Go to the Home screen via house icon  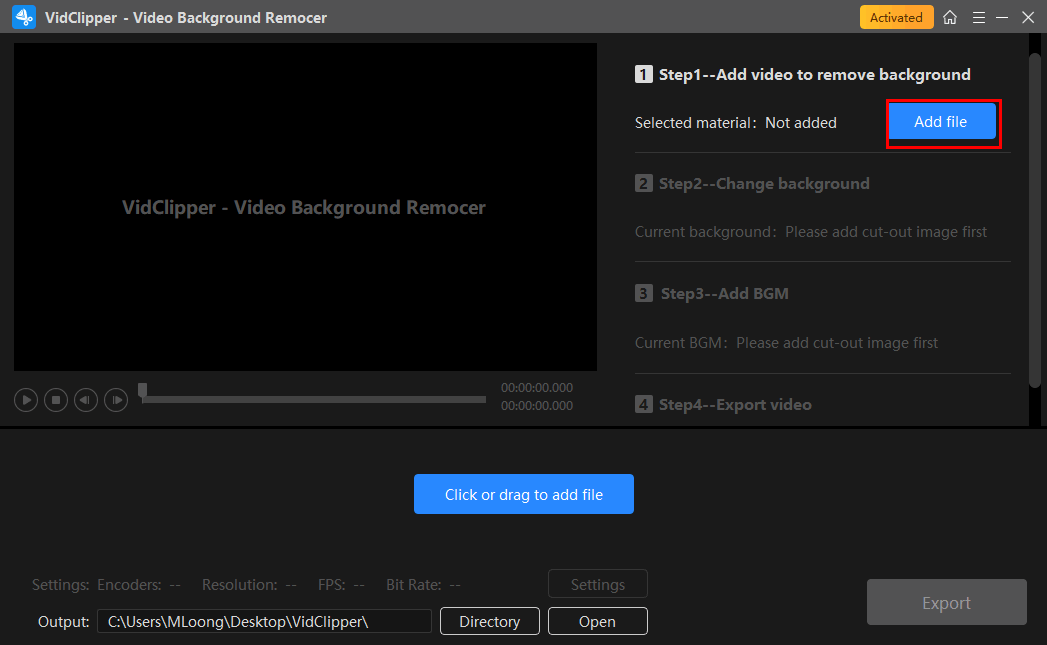click(950, 17)
